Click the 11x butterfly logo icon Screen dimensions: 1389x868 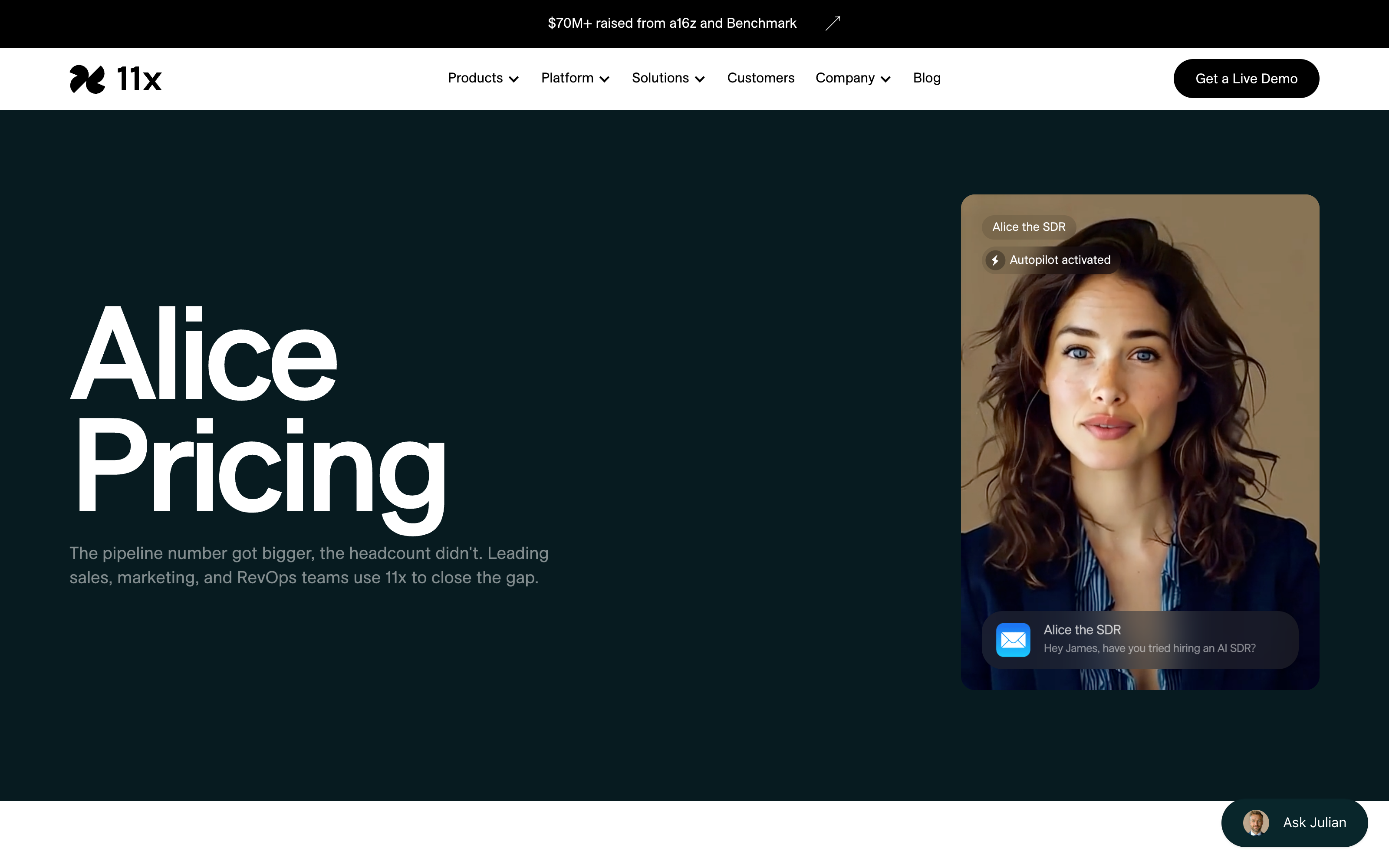pyautogui.click(x=87, y=79)
